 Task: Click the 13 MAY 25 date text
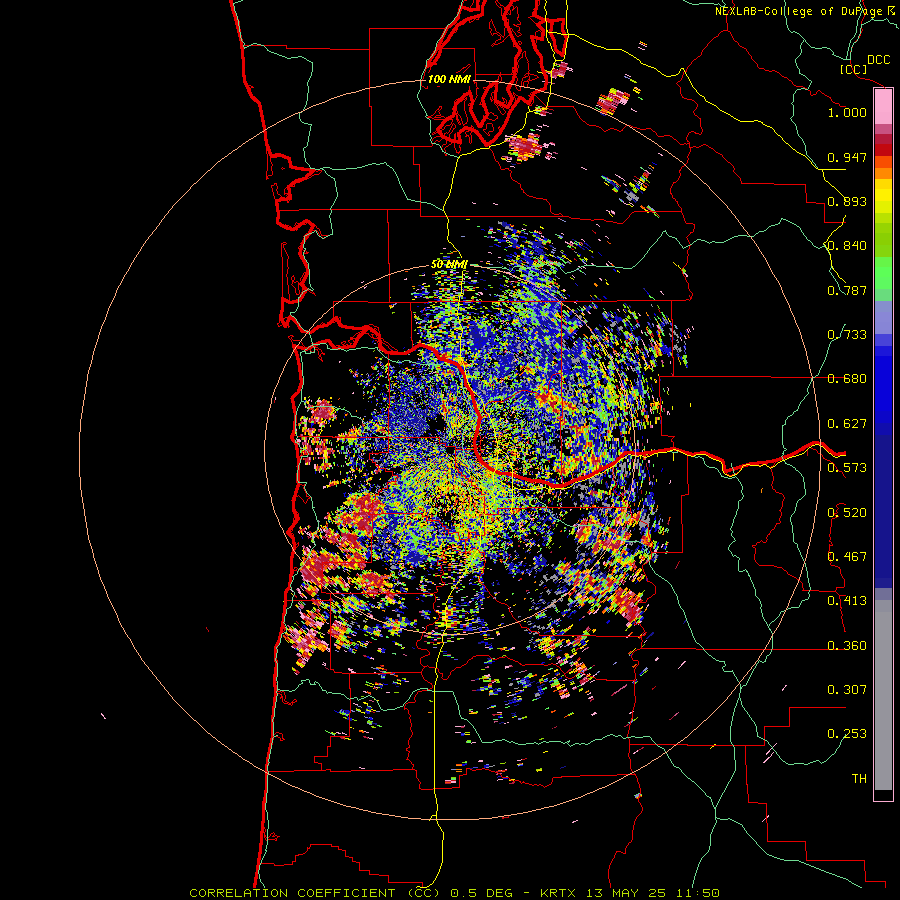pos(626,893)
